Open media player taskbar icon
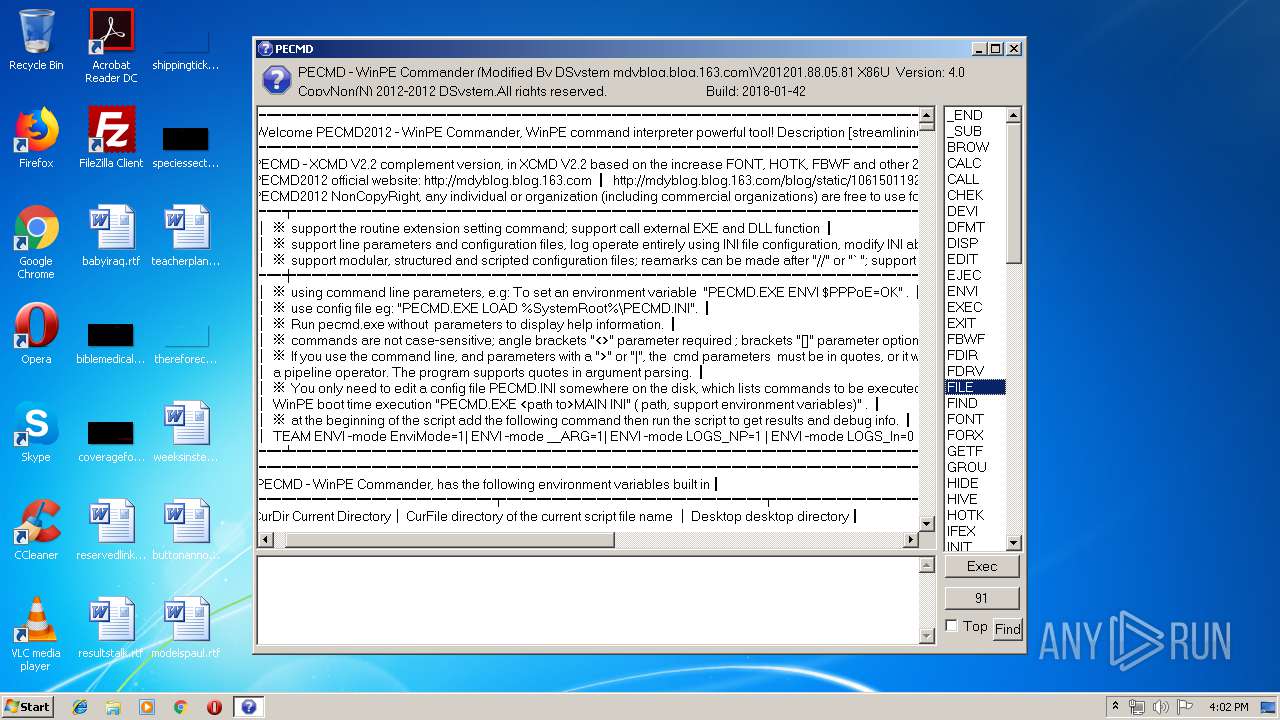Image resolution: width=1280 pixels, height=720 pixels. tap(147, 707)
